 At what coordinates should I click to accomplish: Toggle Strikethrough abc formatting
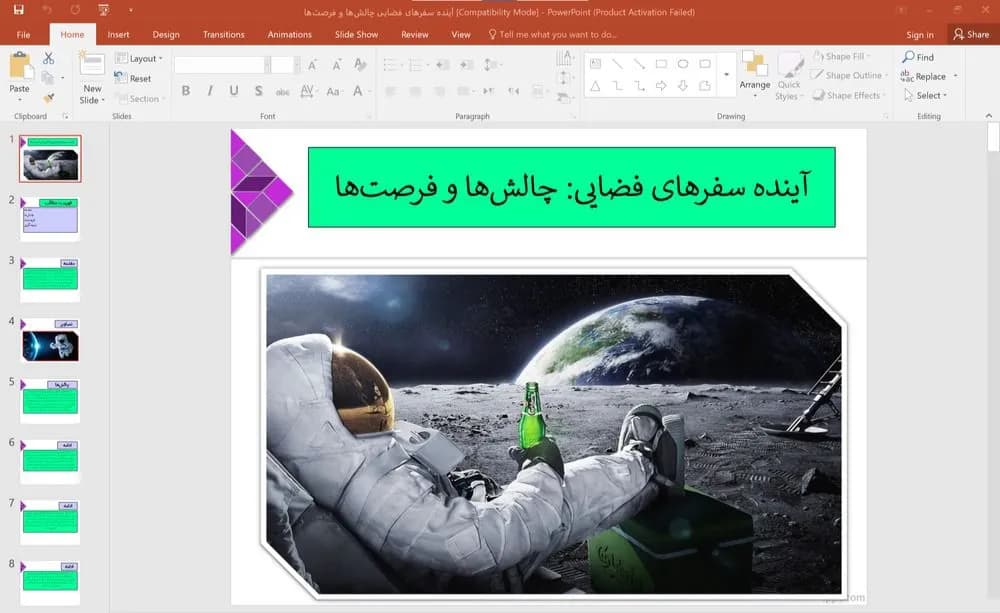point(283,92)
